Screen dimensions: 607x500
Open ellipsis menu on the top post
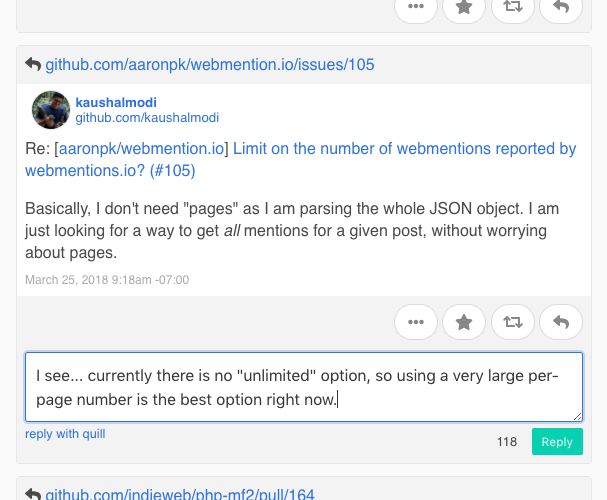[x=416, y=7]
